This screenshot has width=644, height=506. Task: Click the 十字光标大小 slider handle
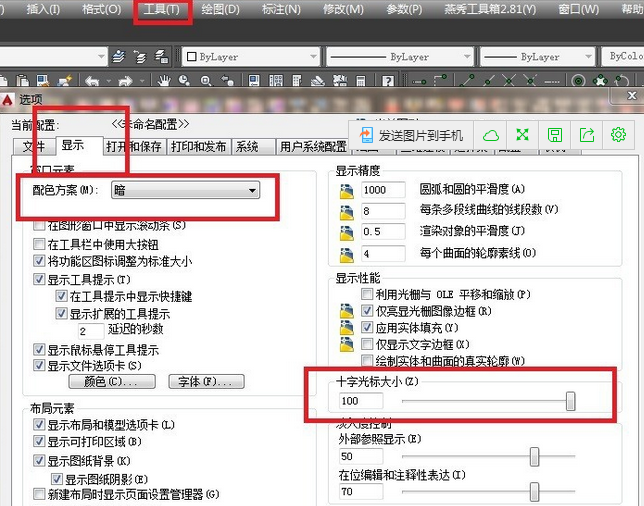tap(571, 401)
